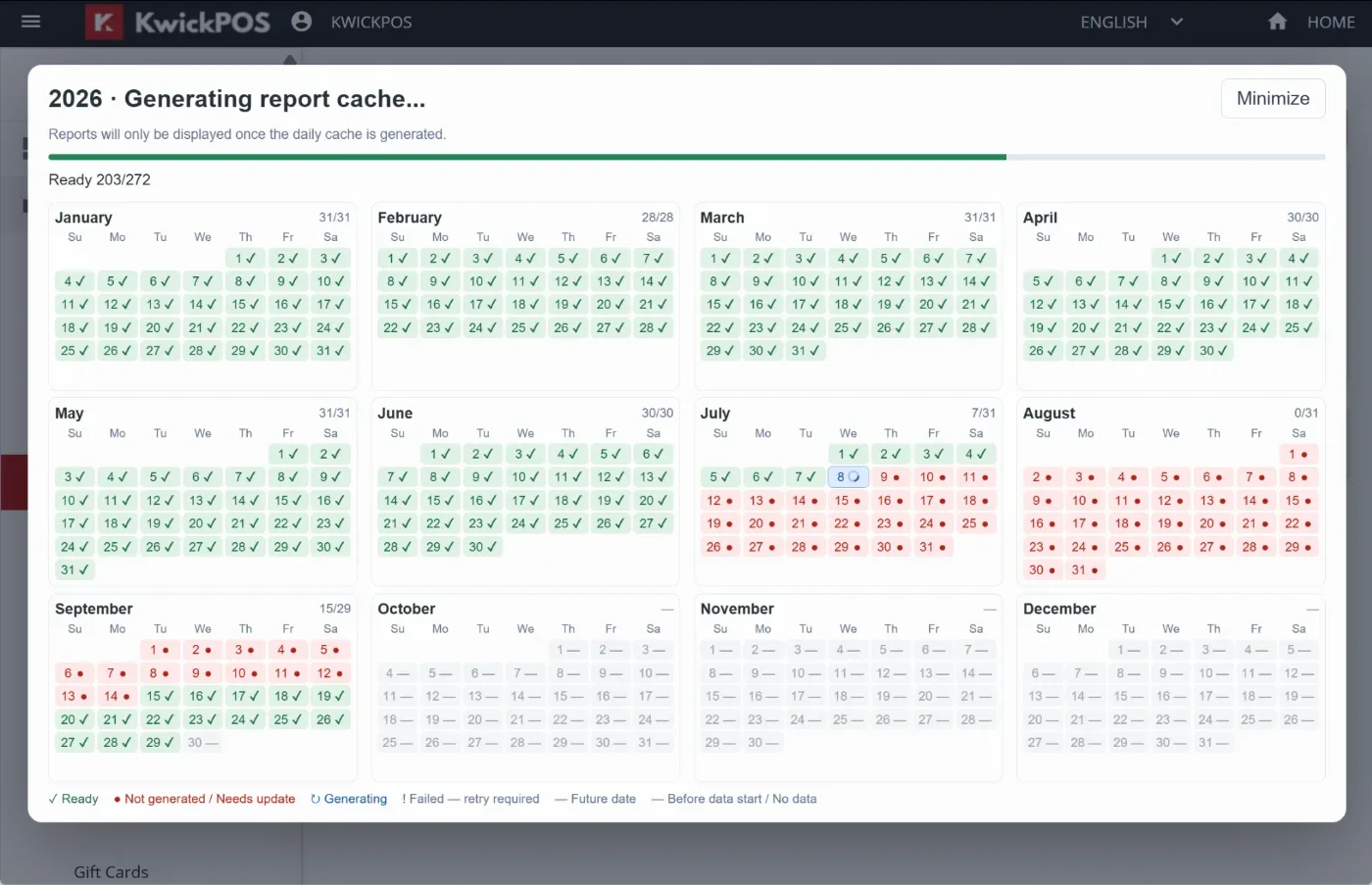Click the "15/29" count for September
The image size is (1372, 885).
click(x=334, y=609)
